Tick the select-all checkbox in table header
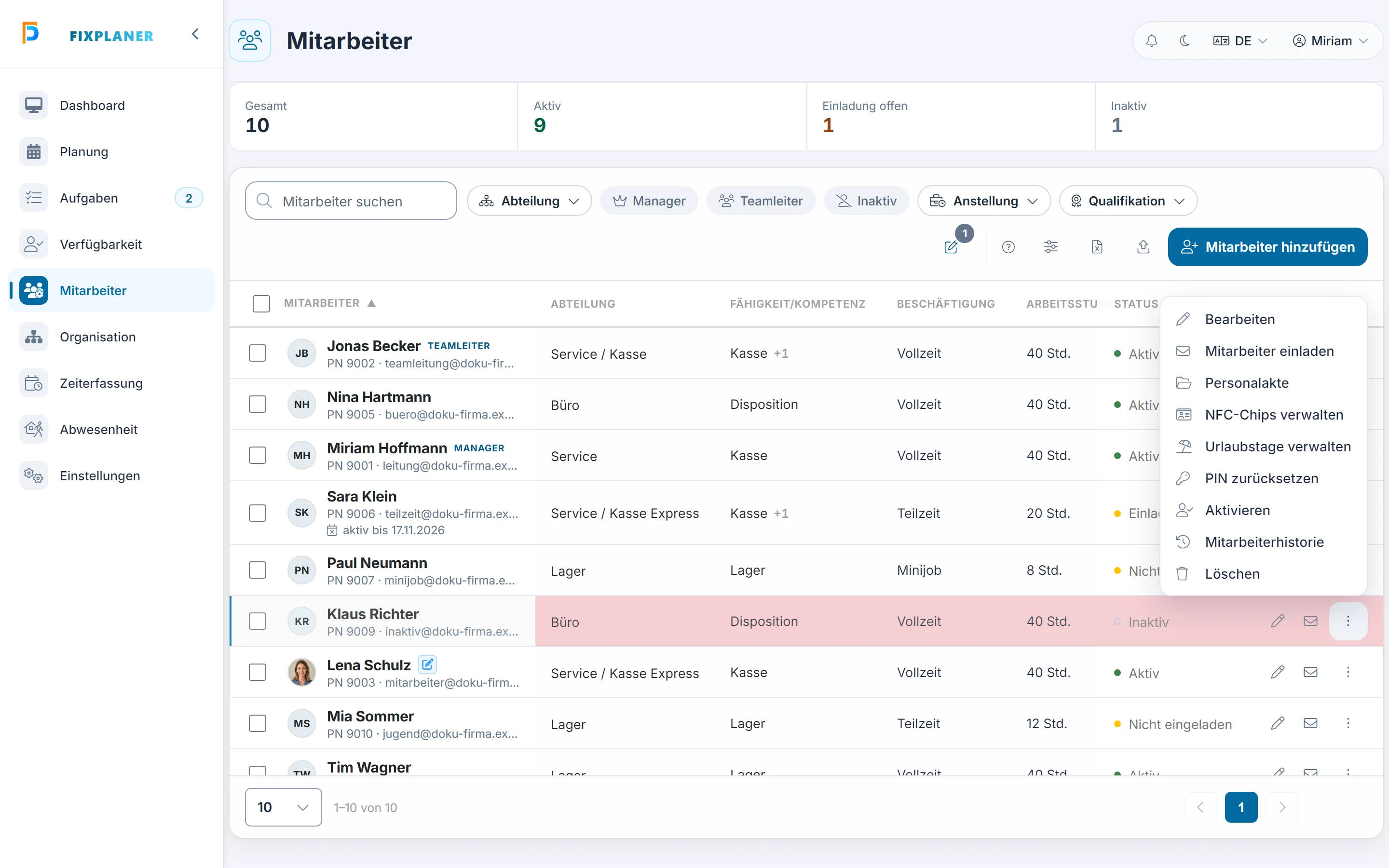Viewport: 1389px width, 868px height. point(261,303)
